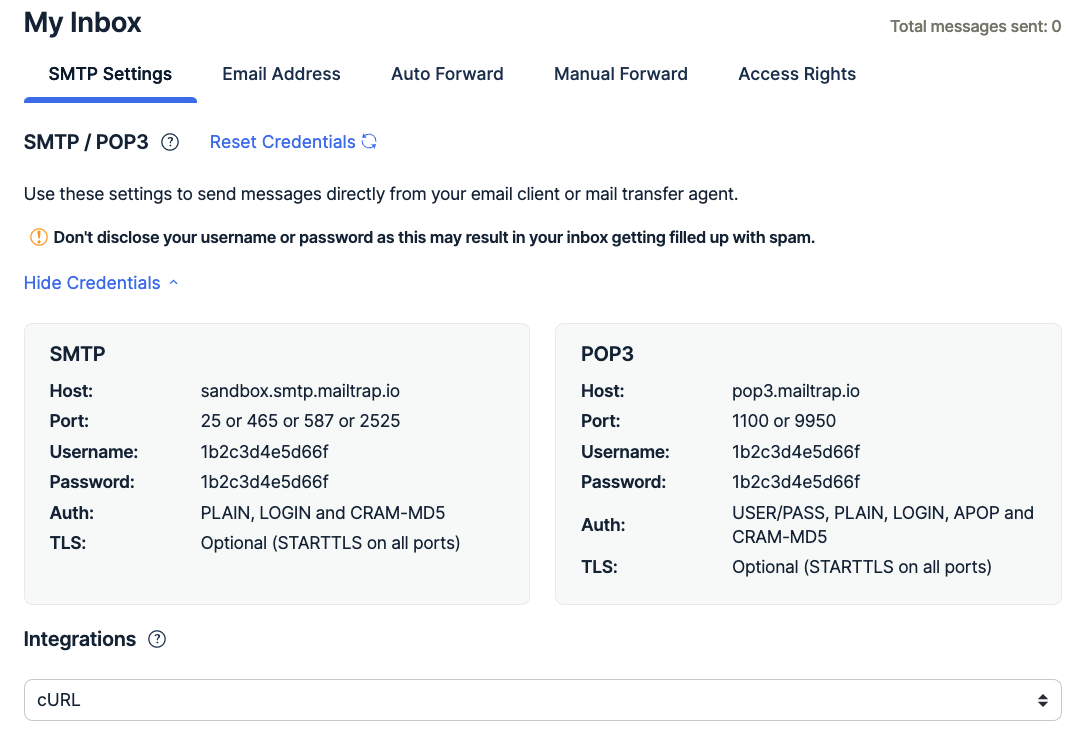Toggle credential visibility using Hide Credentials control
The width and height of the screenshot is (1085, 738).
[91, 283]
